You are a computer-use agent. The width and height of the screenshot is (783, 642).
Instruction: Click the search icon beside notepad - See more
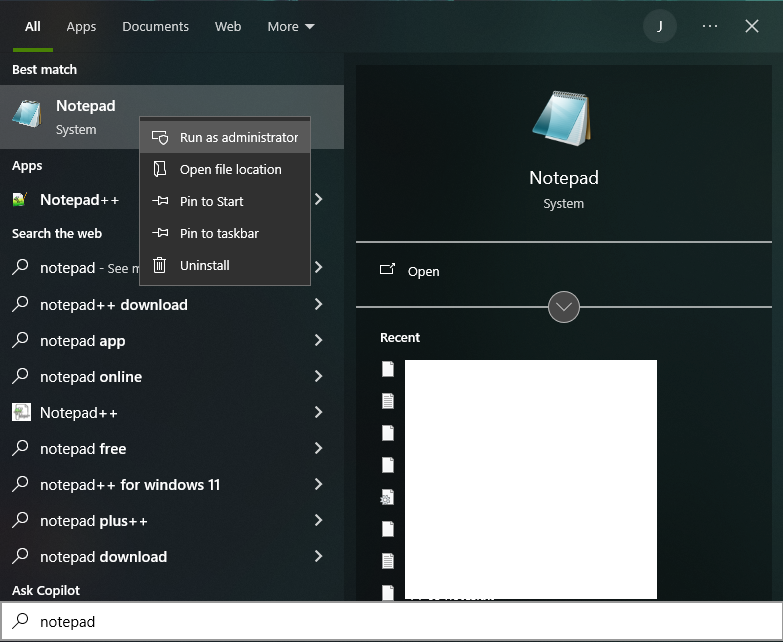(20, 267)
